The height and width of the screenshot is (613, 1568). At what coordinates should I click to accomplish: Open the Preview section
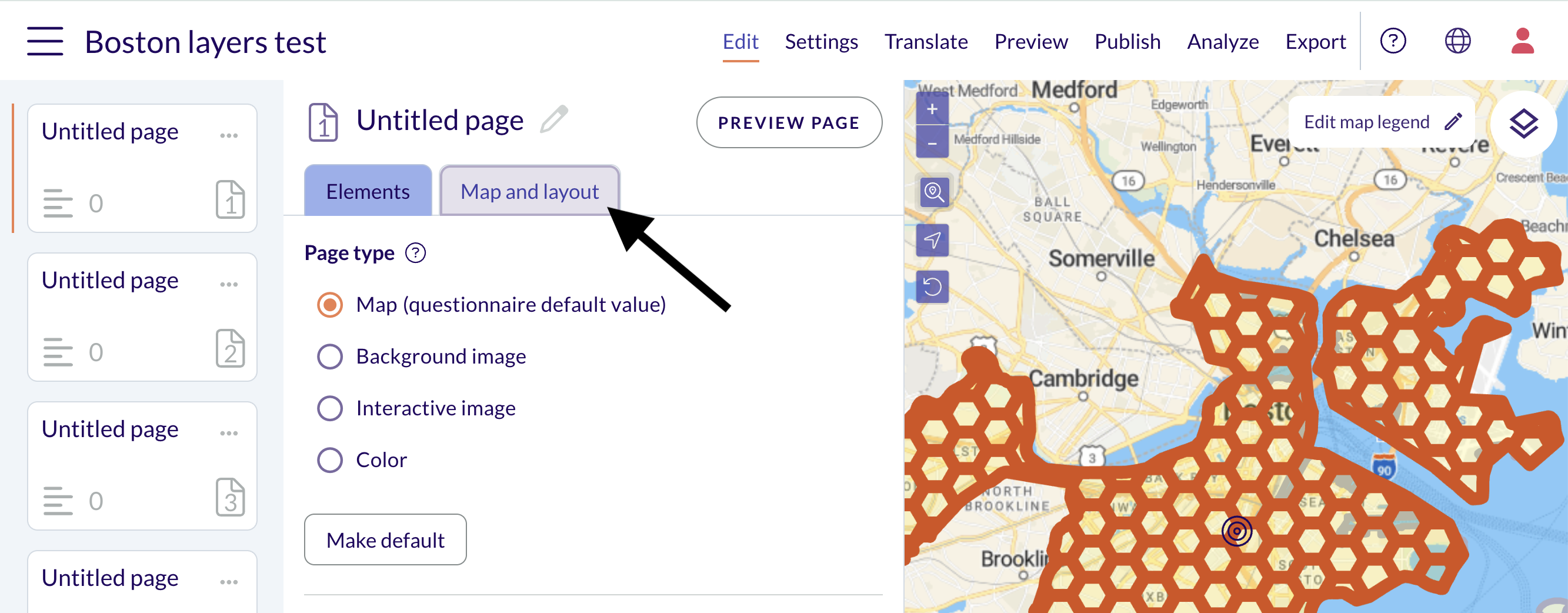(1031, 41)
